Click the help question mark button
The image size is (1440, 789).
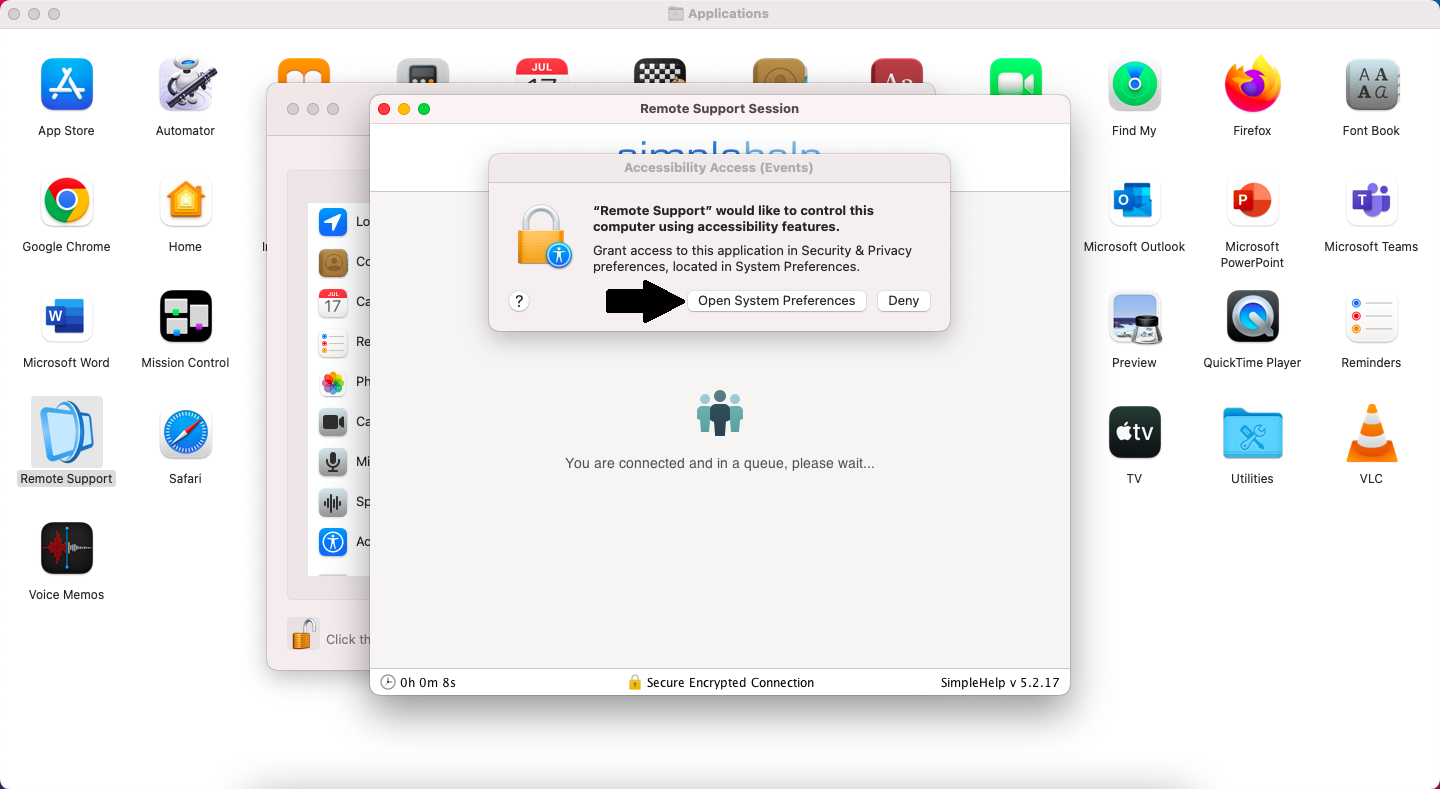coord(518,301)
